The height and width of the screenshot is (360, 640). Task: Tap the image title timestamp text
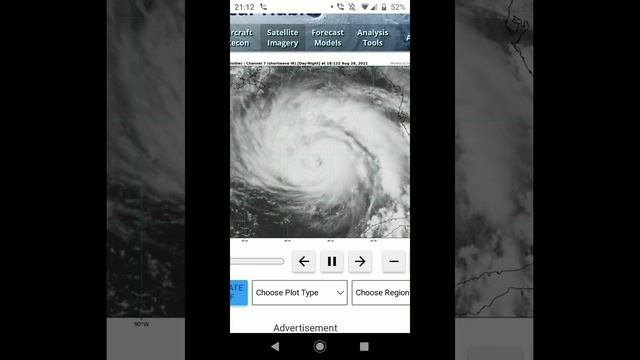[x=299, y=63]
